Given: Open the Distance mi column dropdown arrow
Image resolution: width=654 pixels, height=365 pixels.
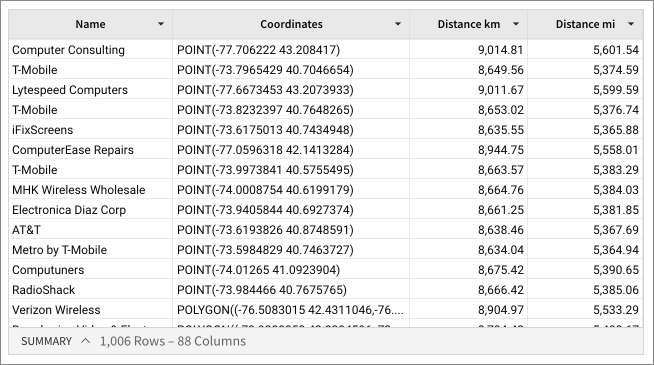Looking at the screenshot, I should tap(631, 24).
